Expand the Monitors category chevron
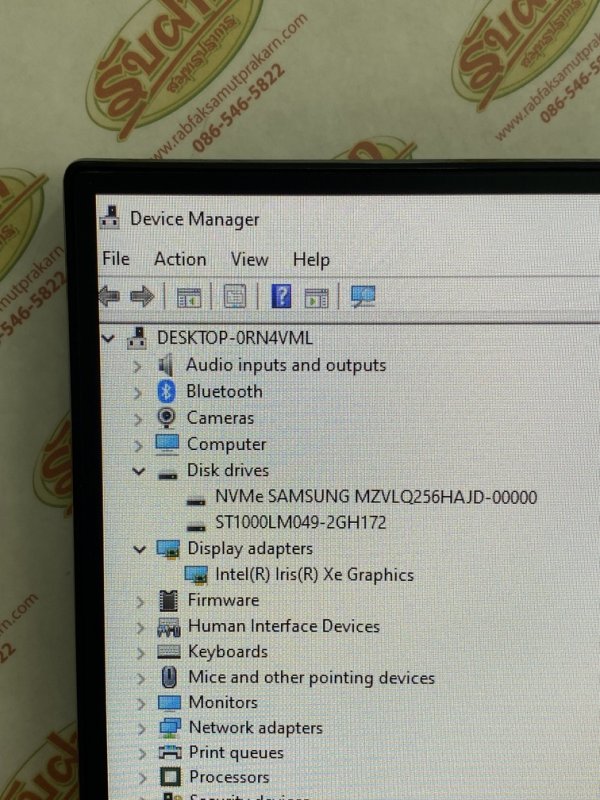 coord(141,704)
